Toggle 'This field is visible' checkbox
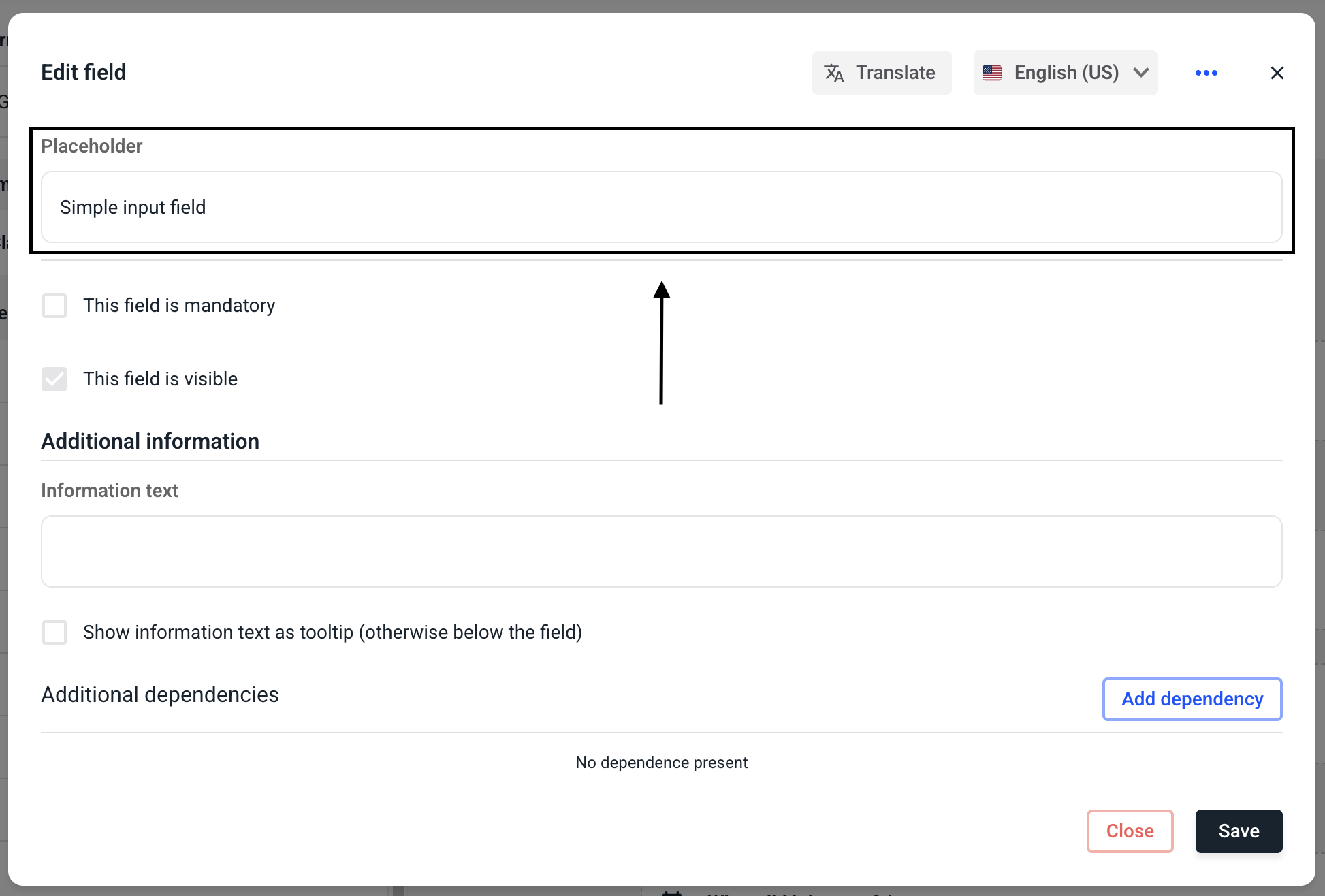 pyautogui.click(x=54, y=379)
